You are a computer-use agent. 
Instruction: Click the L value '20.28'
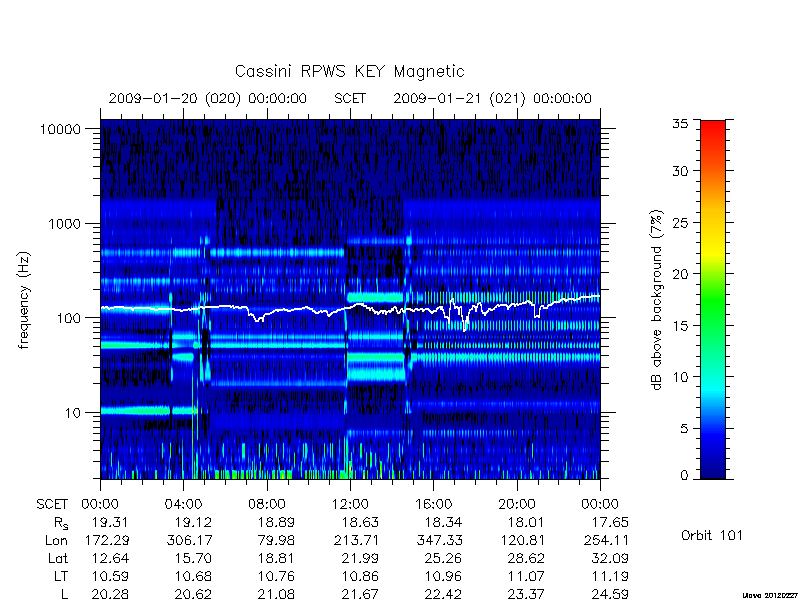(110, 594)
